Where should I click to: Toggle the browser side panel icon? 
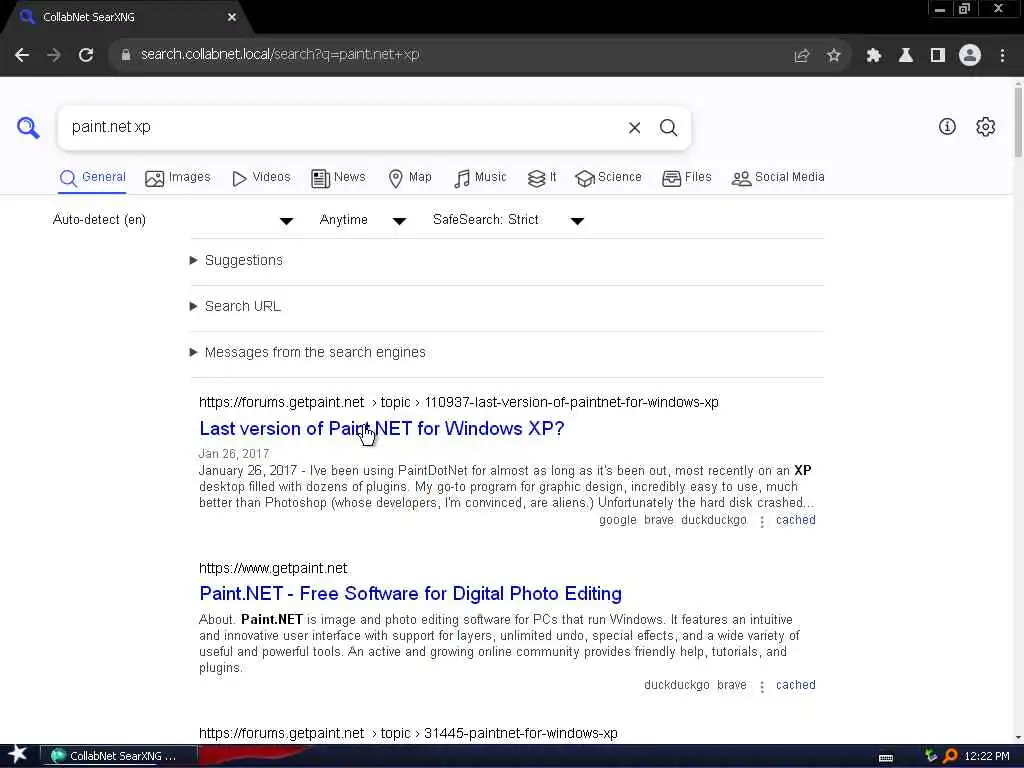pyautogui.click(x=937, y=56)
